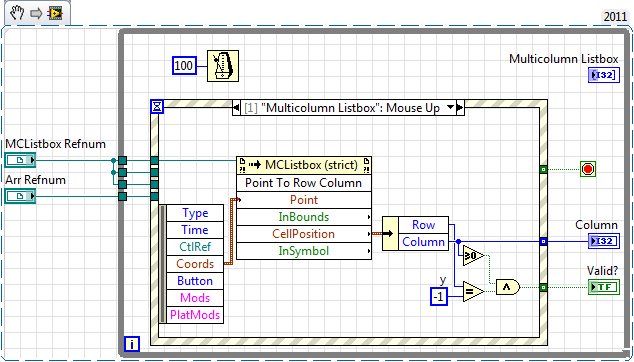Select the Wait metronome timer node
Screen dimensions: 634x362
223,66
